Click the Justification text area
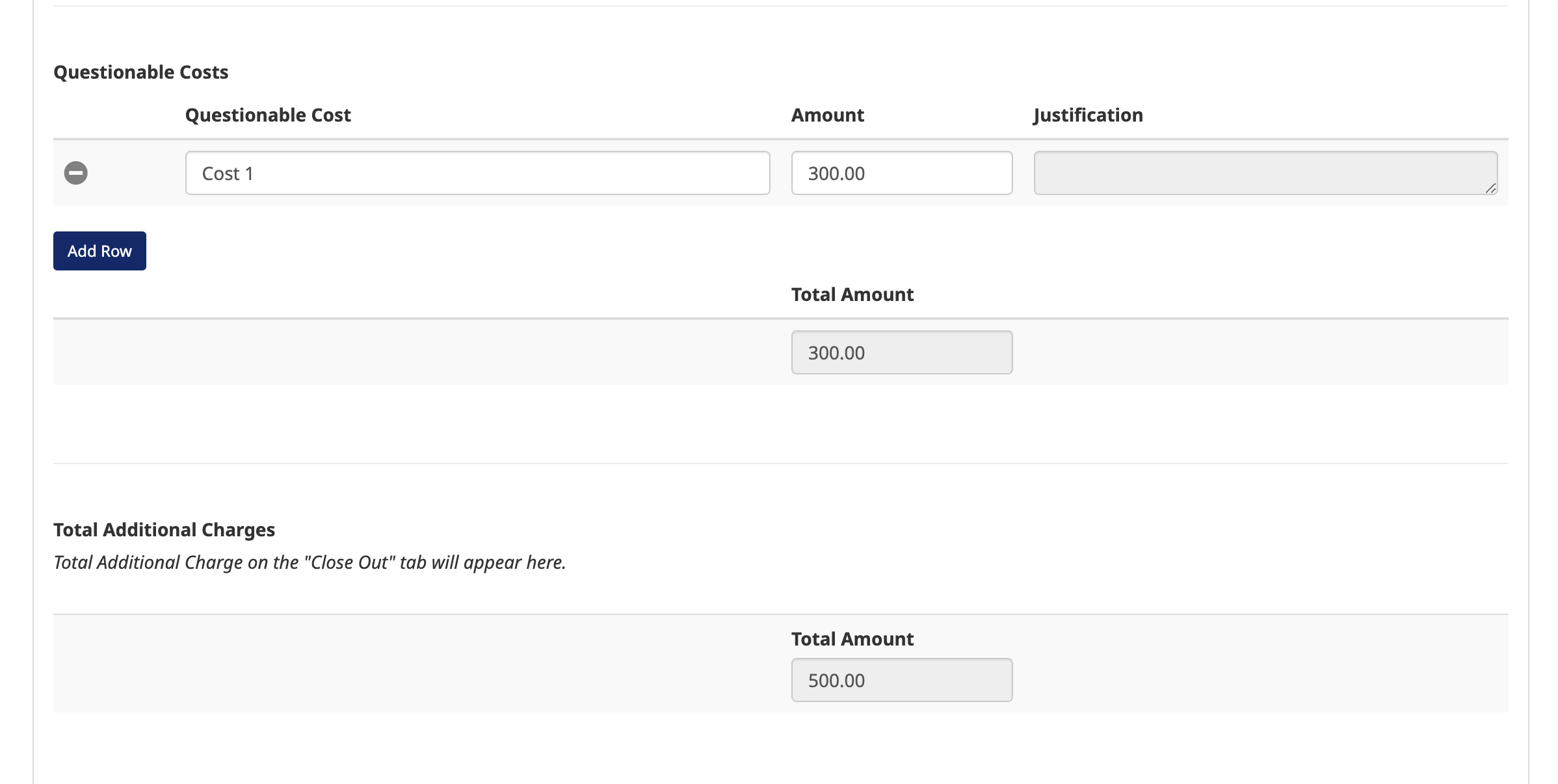The image size is (1558, 784). pos(1266,173)
